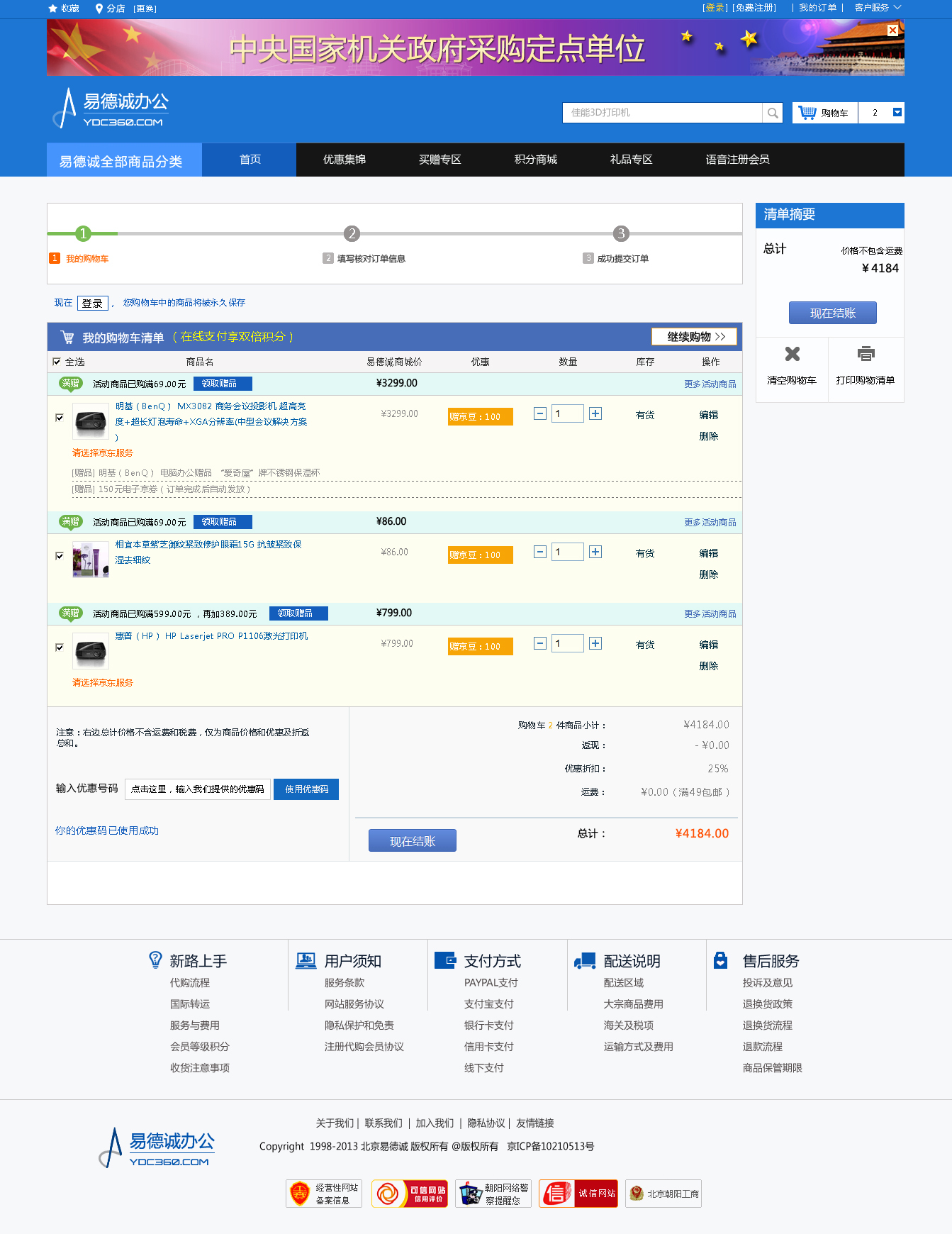Open 买赠专区 menu item
This screenshot has width=952, height=1234.
(440, 160)
